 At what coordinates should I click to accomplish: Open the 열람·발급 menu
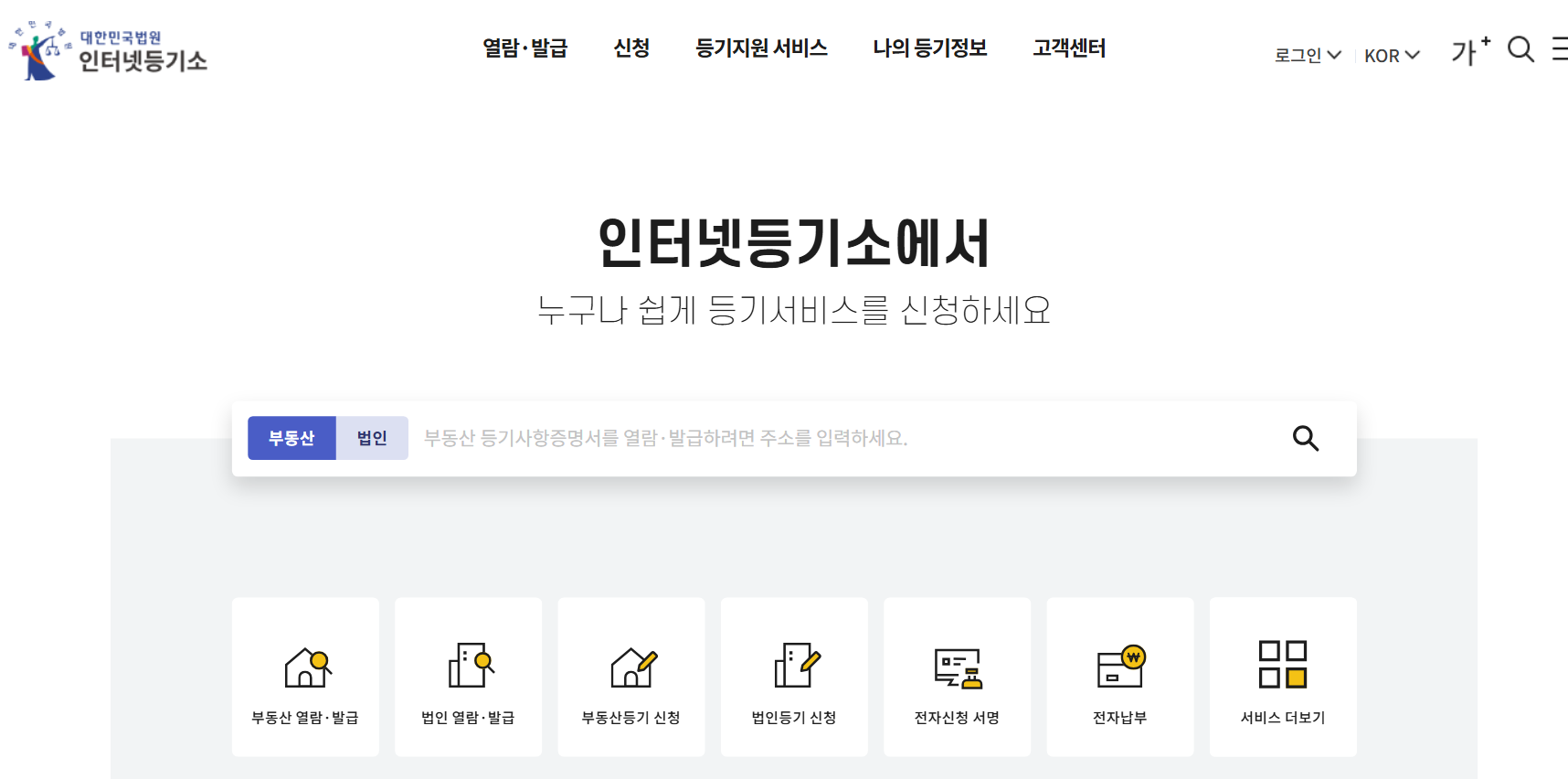click(525, 48)
